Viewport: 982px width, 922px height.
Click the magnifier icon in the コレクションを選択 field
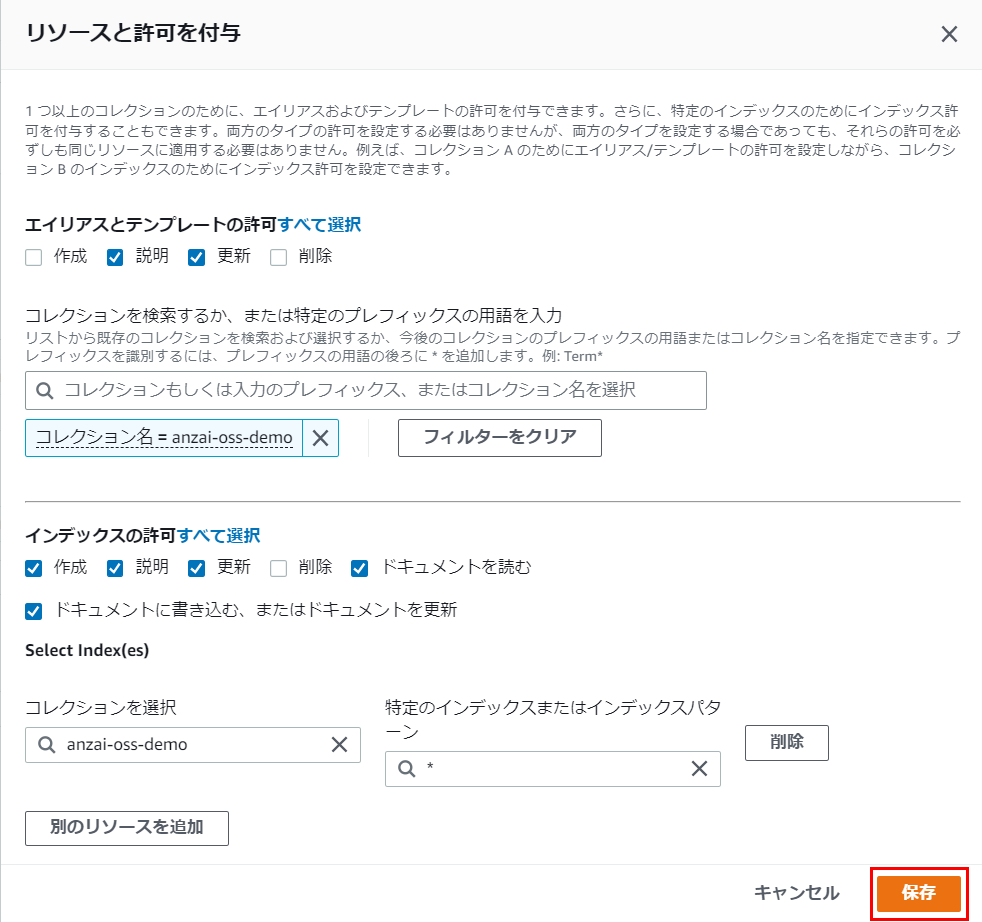click(x=46, y=745)
